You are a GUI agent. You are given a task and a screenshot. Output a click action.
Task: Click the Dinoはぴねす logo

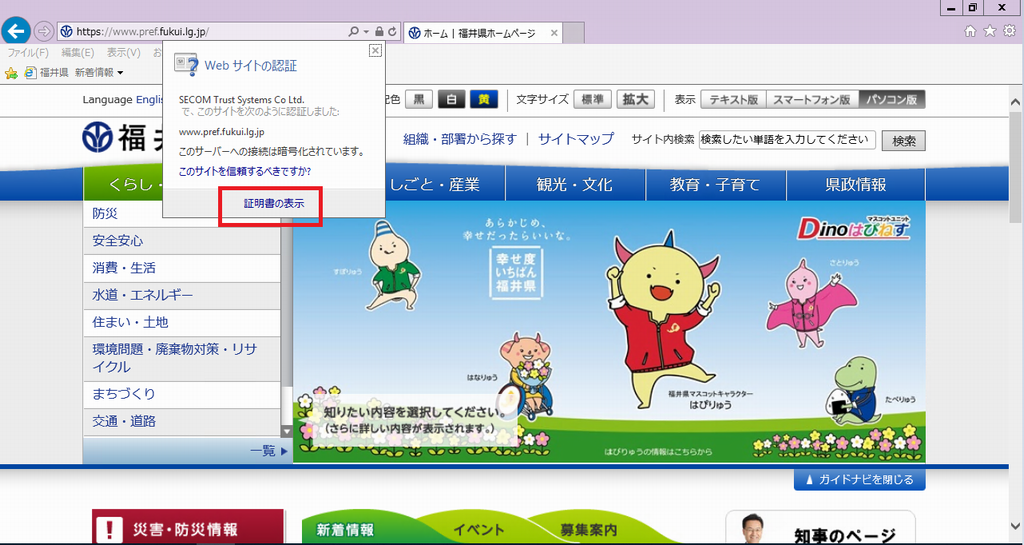pos(854,228)
